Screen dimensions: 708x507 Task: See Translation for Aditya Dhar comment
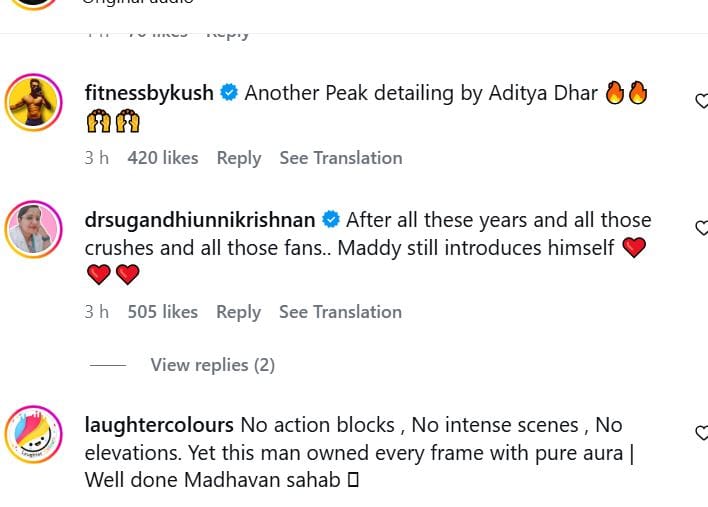tap(340, 158)
